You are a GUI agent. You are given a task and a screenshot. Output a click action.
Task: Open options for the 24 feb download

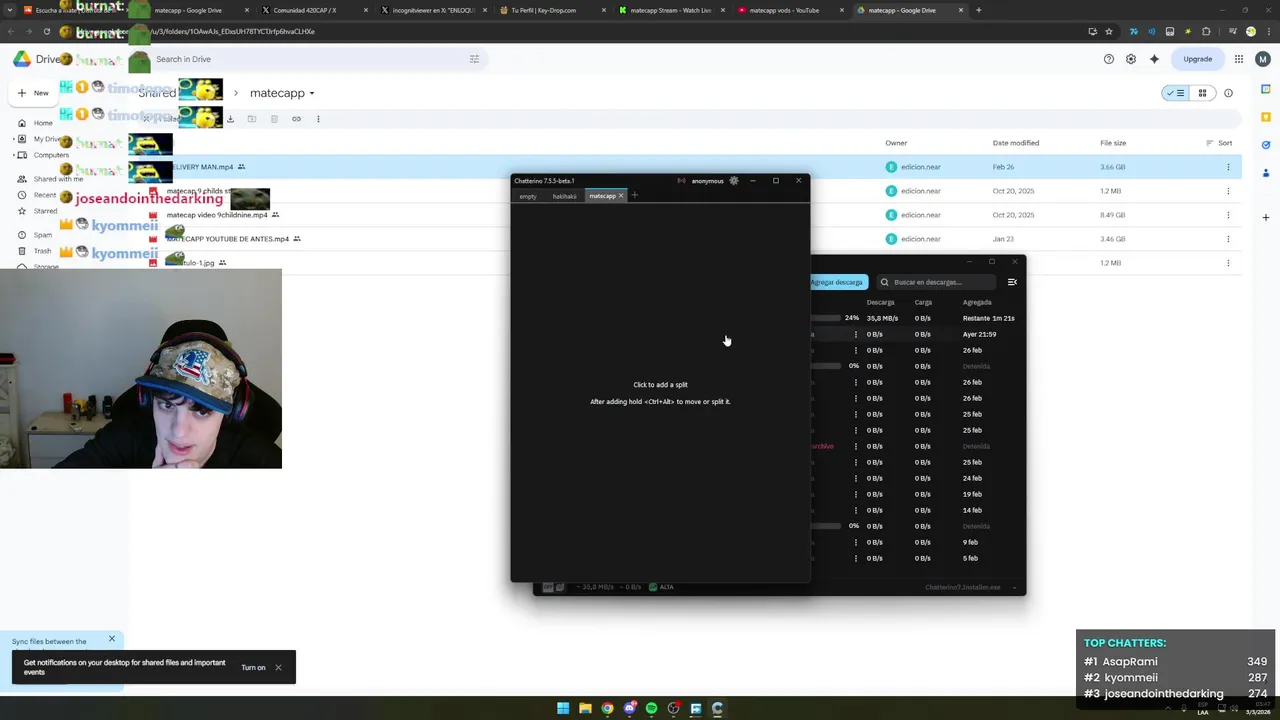[855, 478]
